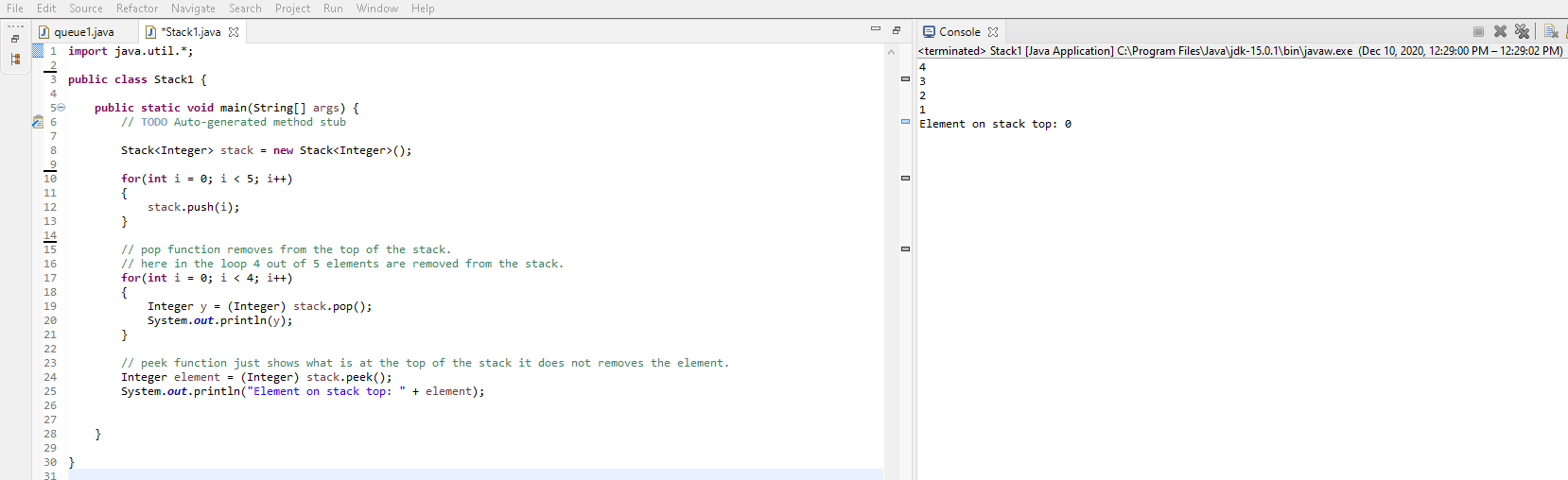The height and width of the screenshot is (480, 1568).
Task: Open the Package Explorer hierarchy icon
Action: [15, 59]
